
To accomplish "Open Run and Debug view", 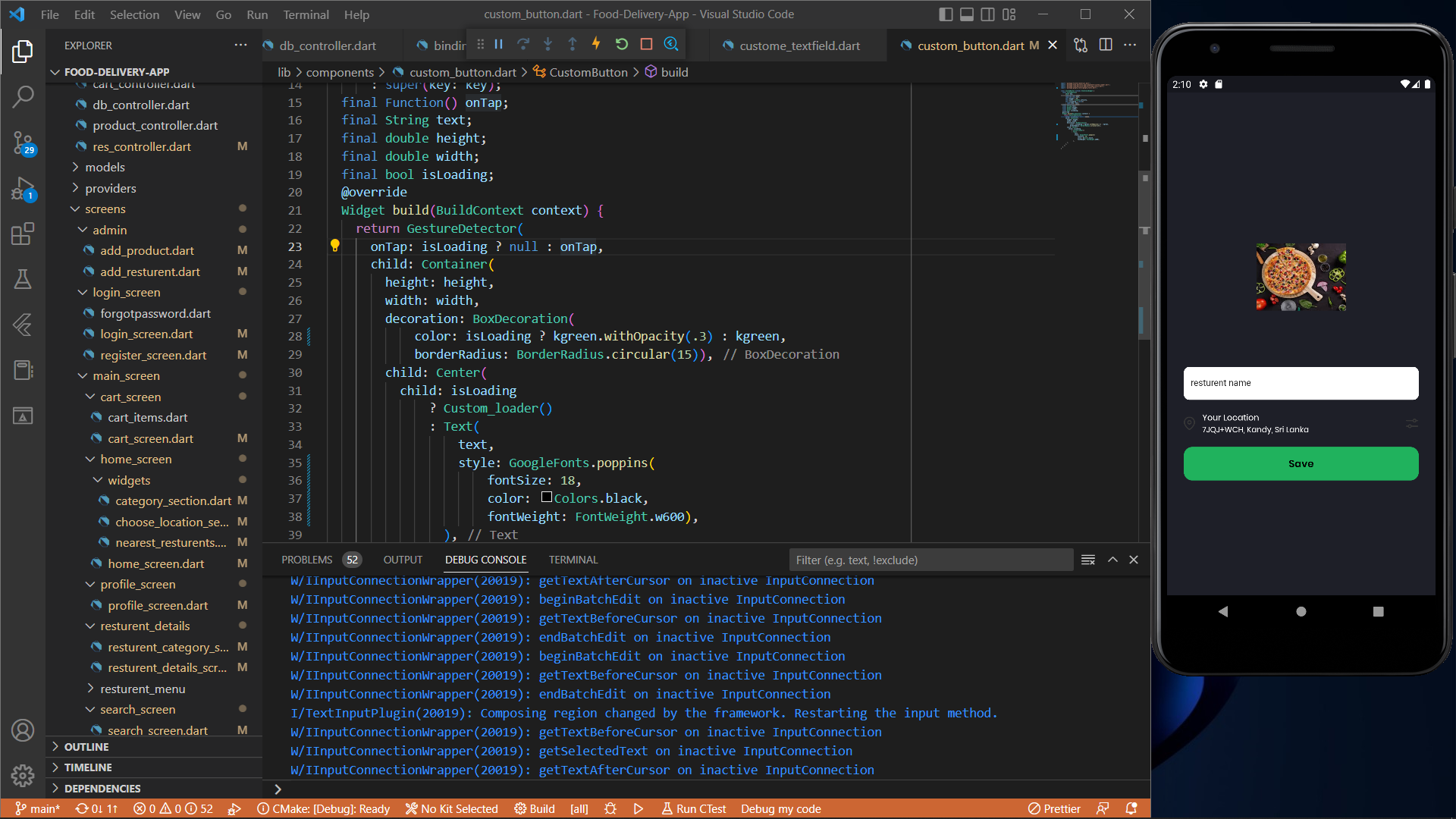I will tap(23, 188).
